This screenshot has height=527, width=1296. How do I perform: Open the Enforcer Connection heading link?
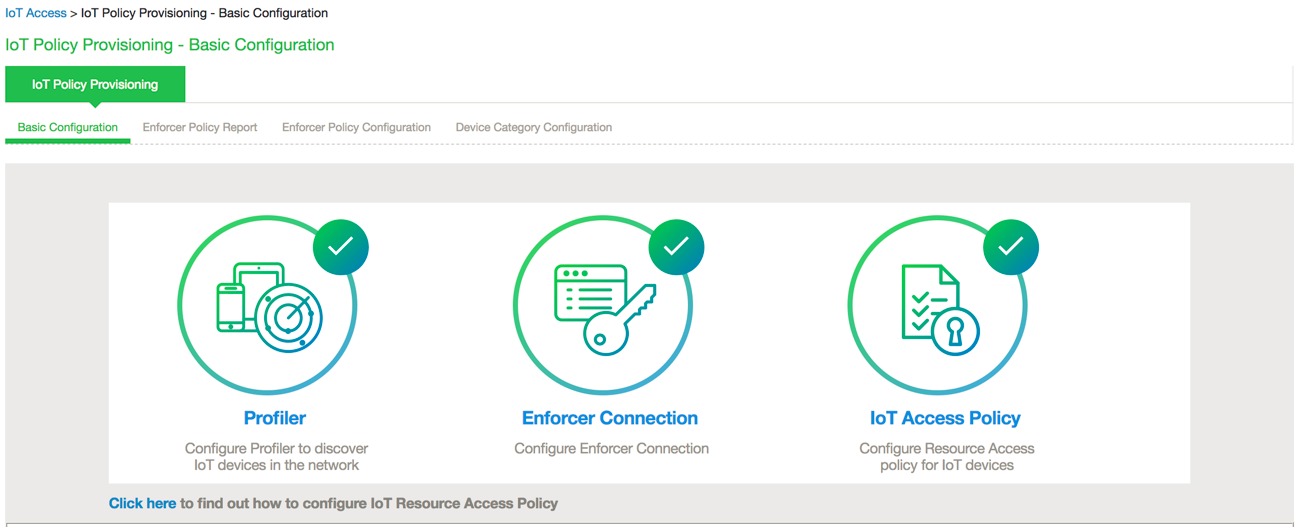coord(610,418)
